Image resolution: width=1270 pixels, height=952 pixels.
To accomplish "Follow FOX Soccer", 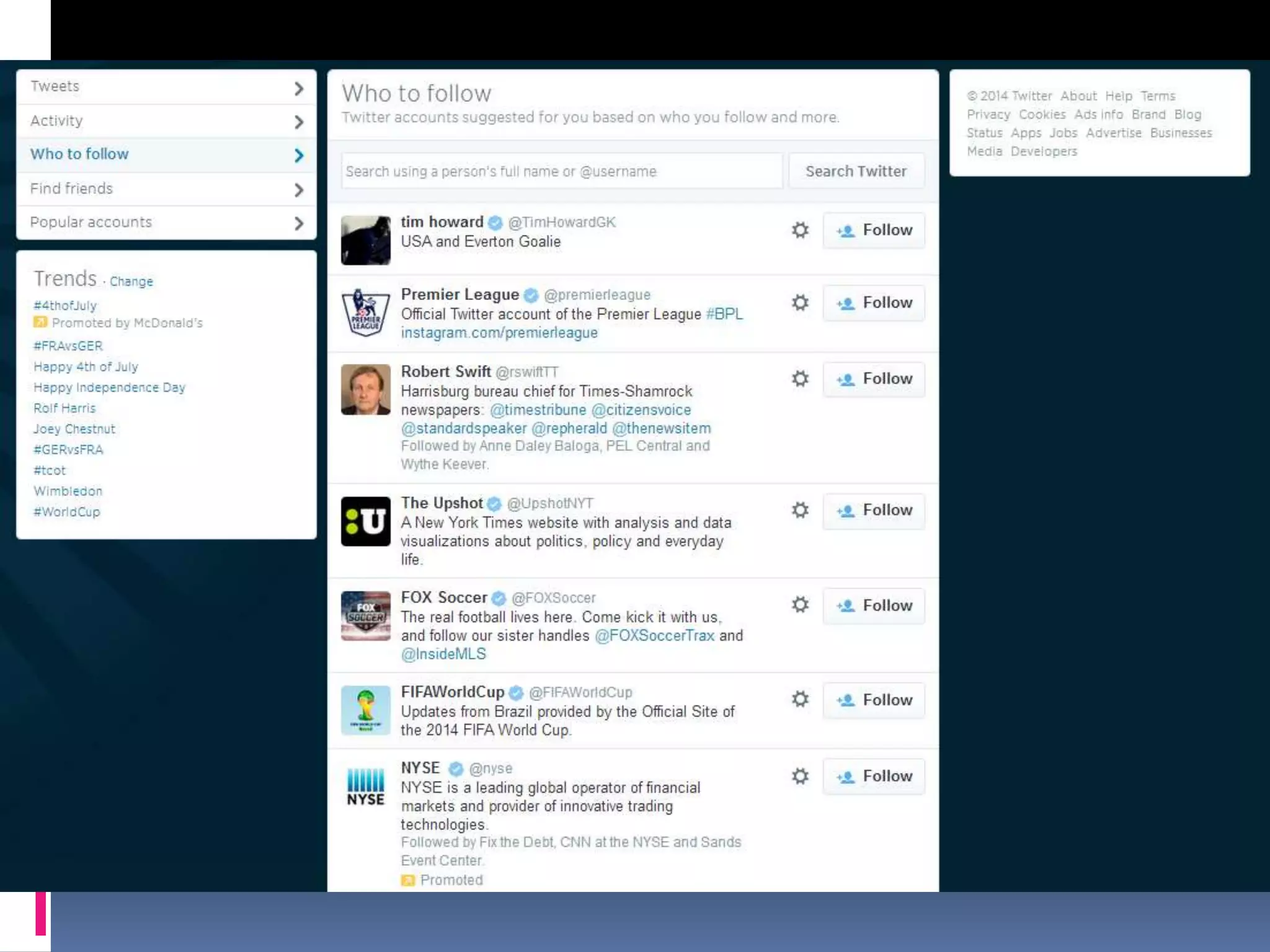I will pyautogui.click(x=874, y=606).
